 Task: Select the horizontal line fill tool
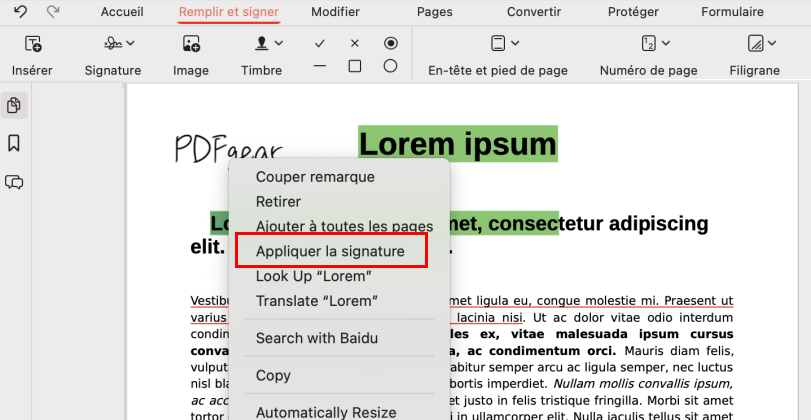tap(320, 66)
